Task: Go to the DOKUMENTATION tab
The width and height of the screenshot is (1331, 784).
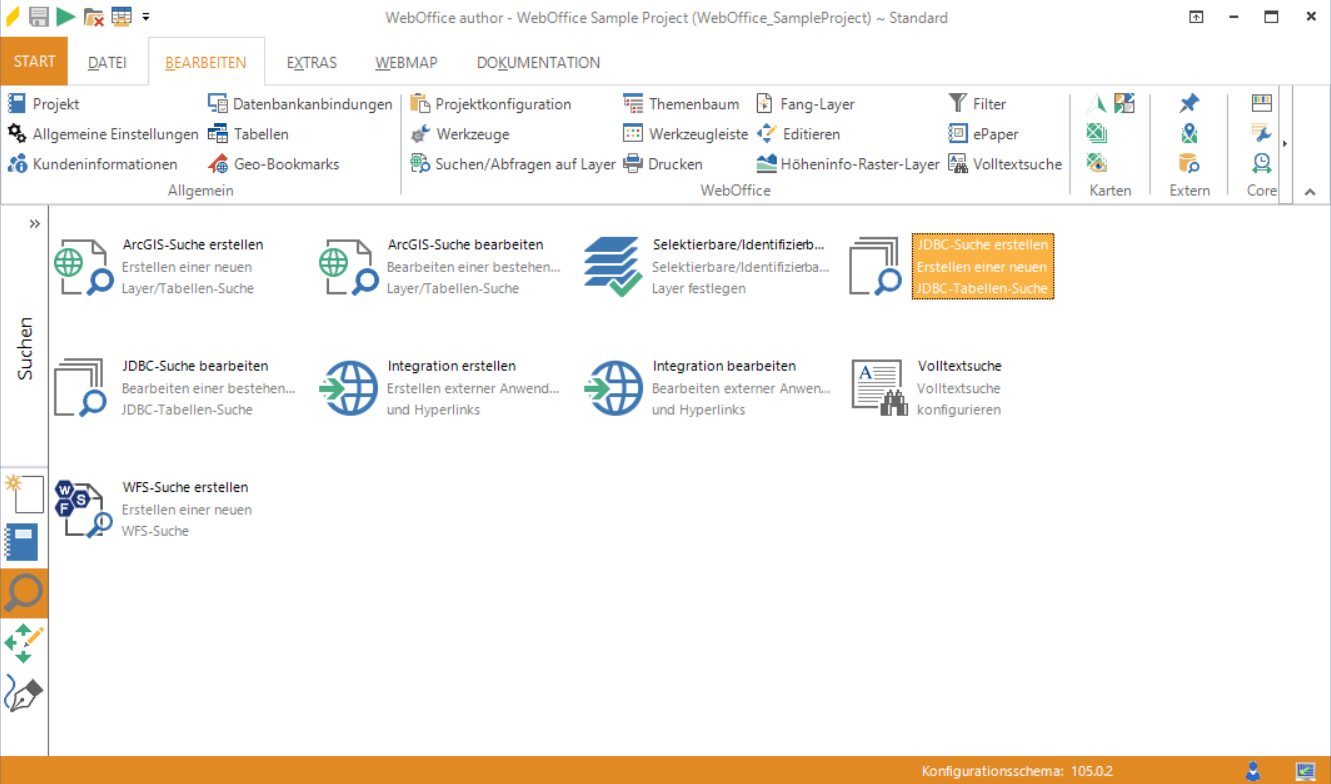Action: [538, 62]
